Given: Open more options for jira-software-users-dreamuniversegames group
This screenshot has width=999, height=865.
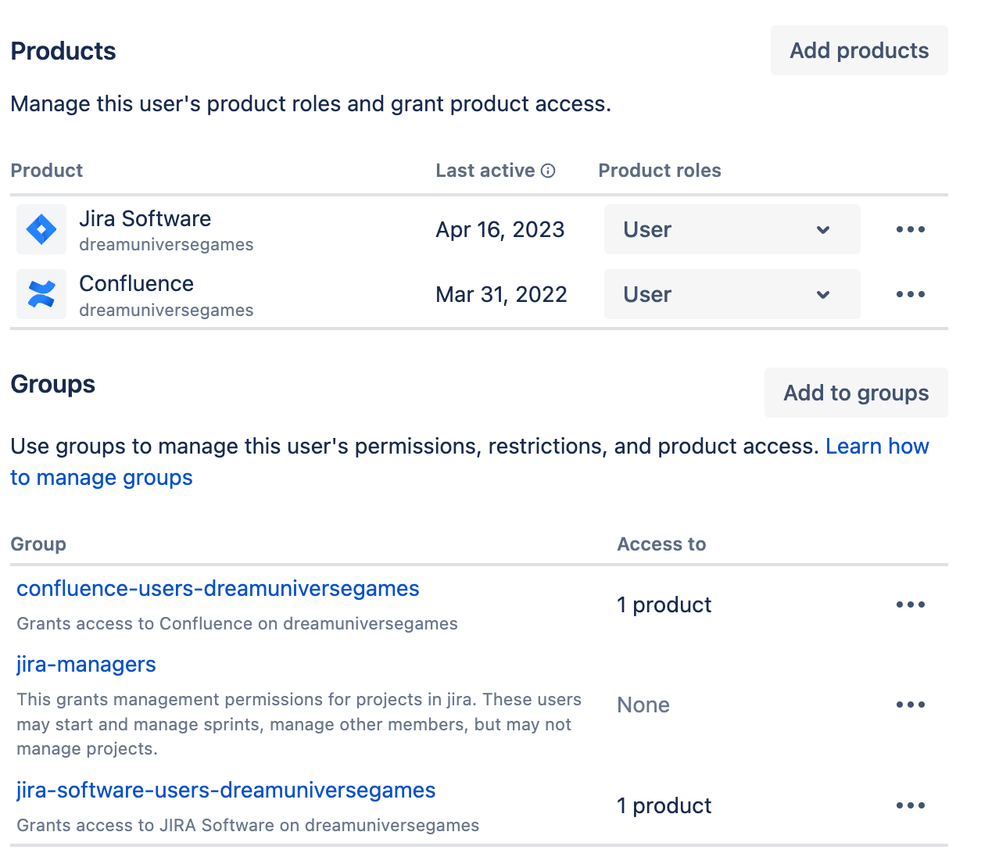Looking at the screenshot, I should pyautogui.click(x=910, y=806).
